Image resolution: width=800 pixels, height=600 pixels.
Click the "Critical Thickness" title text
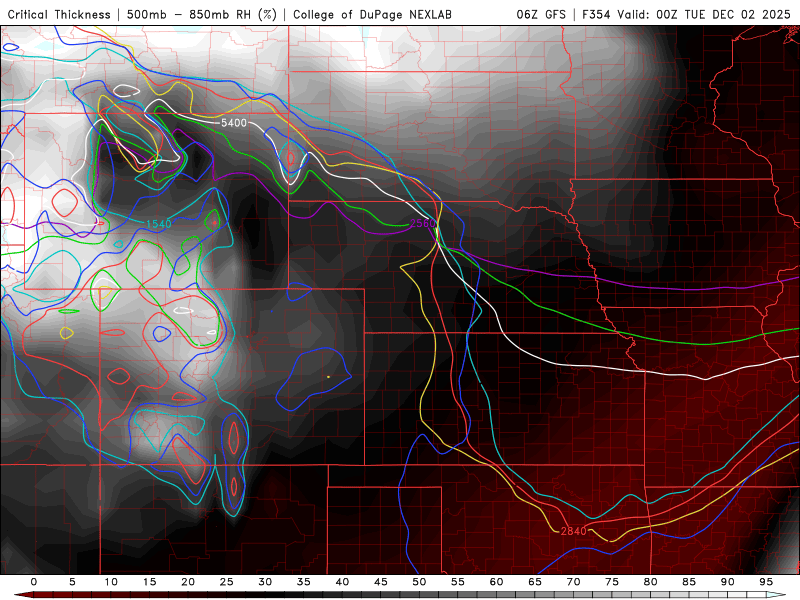[x=59, y=14]
